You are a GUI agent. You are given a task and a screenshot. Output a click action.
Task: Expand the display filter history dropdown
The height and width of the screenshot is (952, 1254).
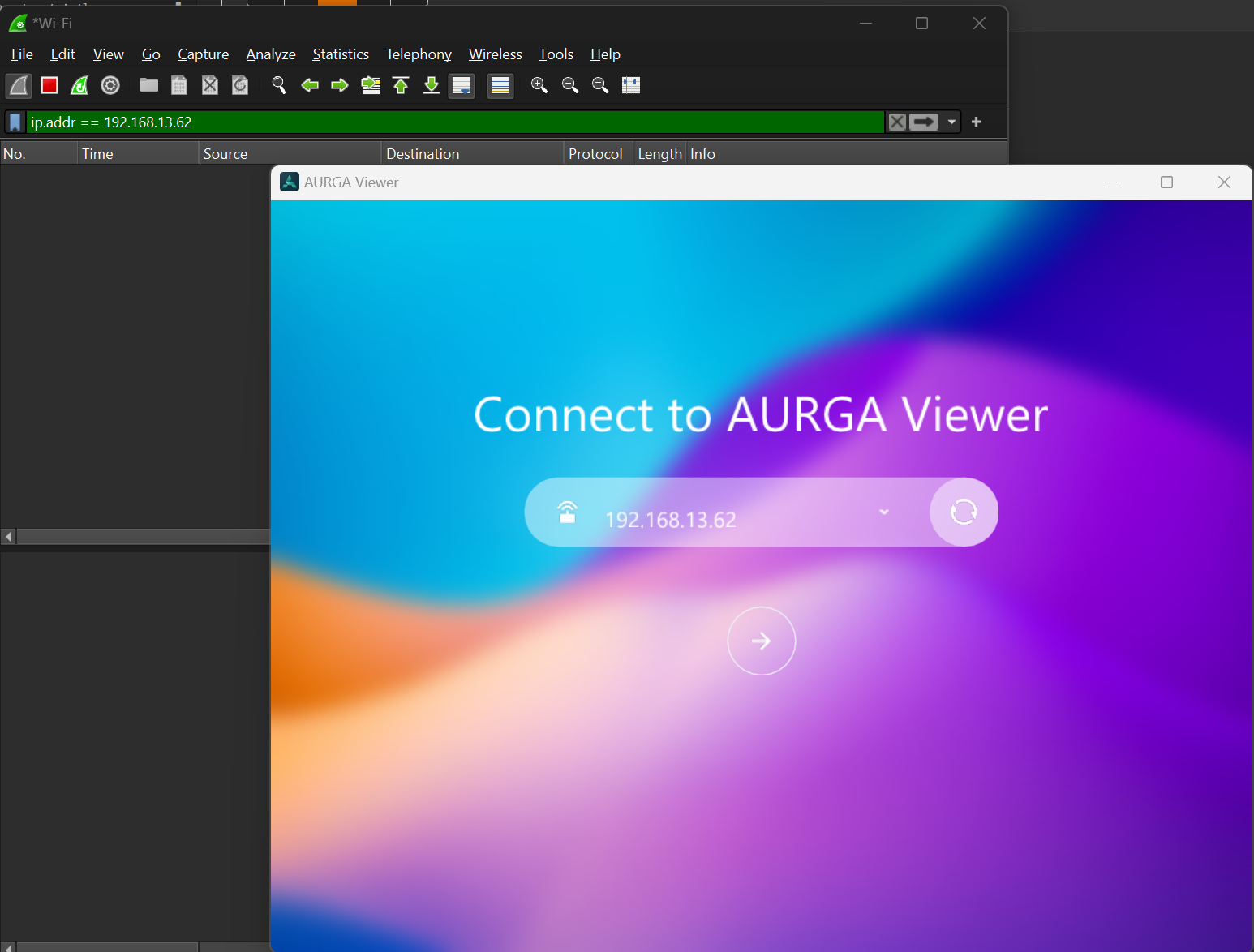tap(951, 122)
